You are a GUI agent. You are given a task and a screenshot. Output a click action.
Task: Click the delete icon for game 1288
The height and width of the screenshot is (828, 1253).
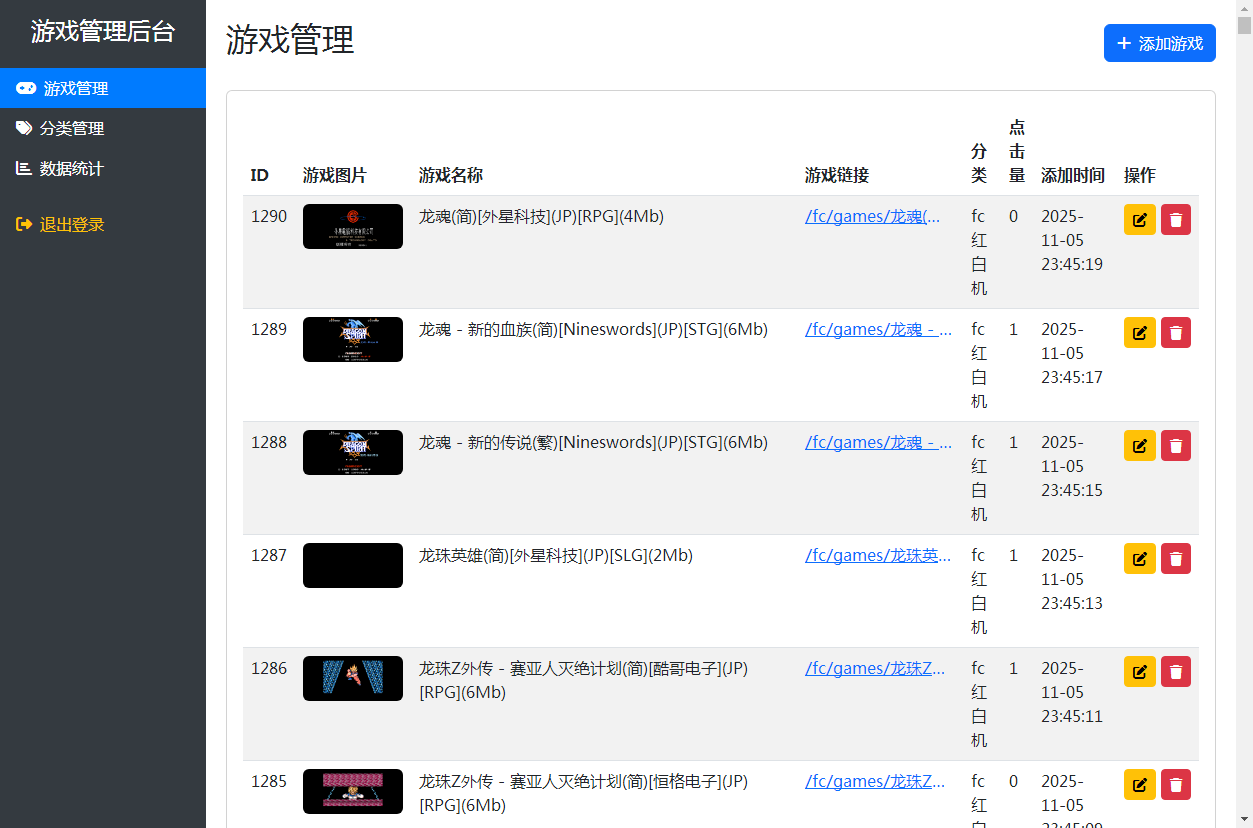click(x=1175, y=445)
